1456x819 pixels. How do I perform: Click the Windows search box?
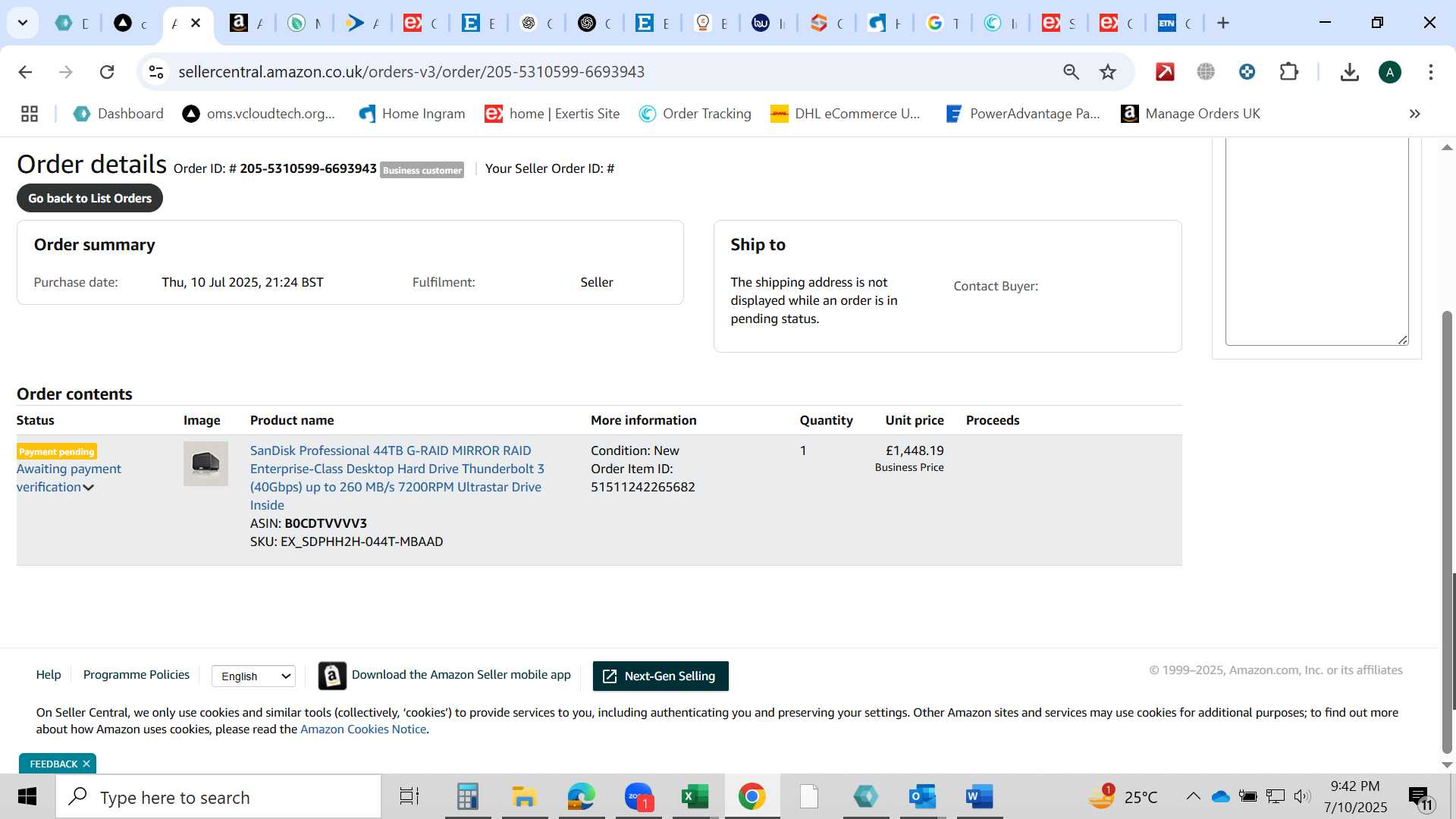point(218,797)
